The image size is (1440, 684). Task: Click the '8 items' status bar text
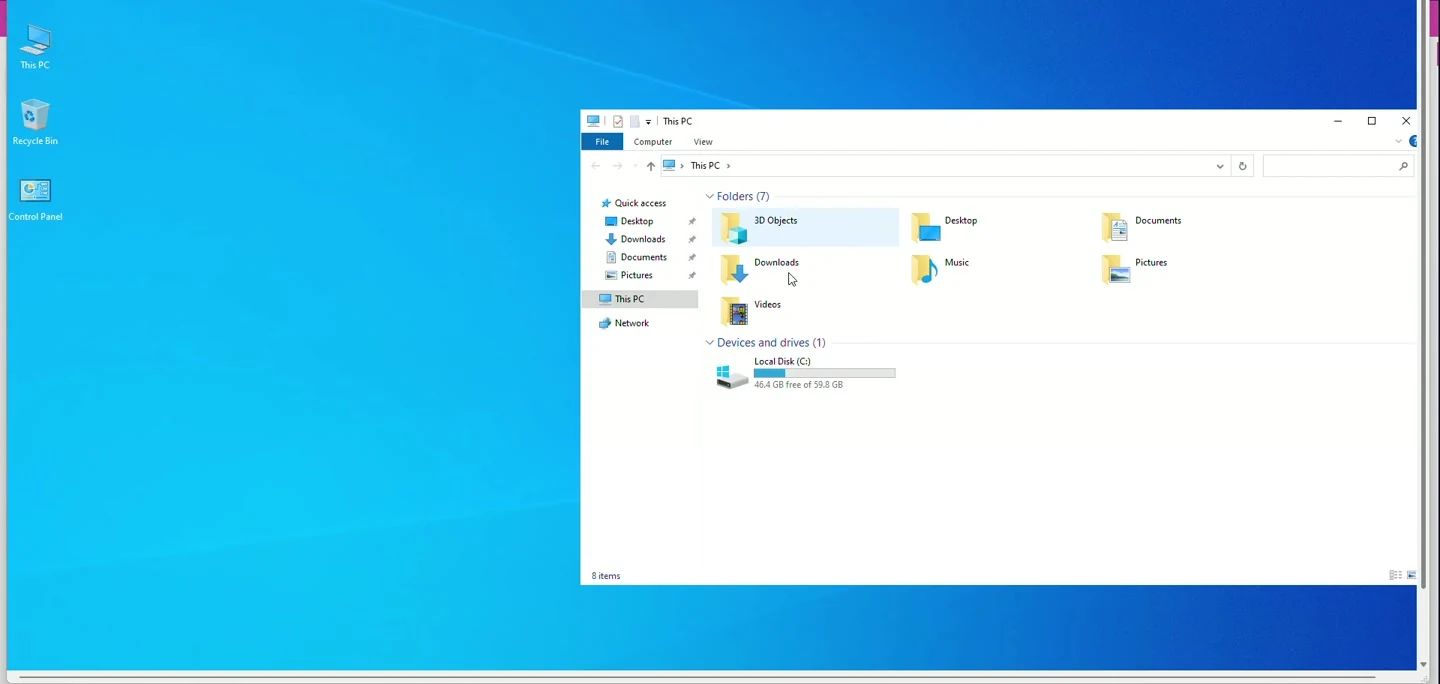click(606, 576)
